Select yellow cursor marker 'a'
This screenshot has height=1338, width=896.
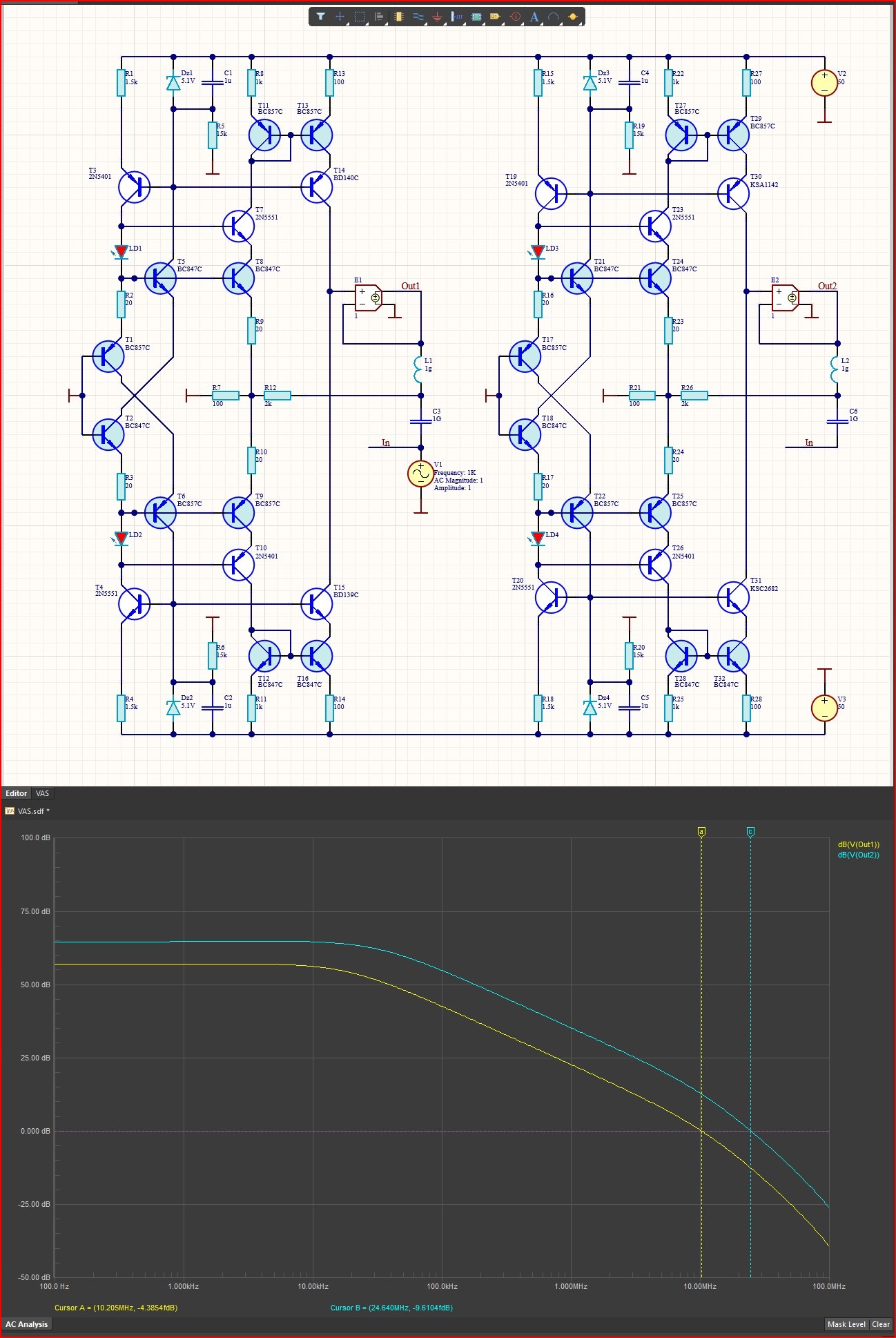701,832
